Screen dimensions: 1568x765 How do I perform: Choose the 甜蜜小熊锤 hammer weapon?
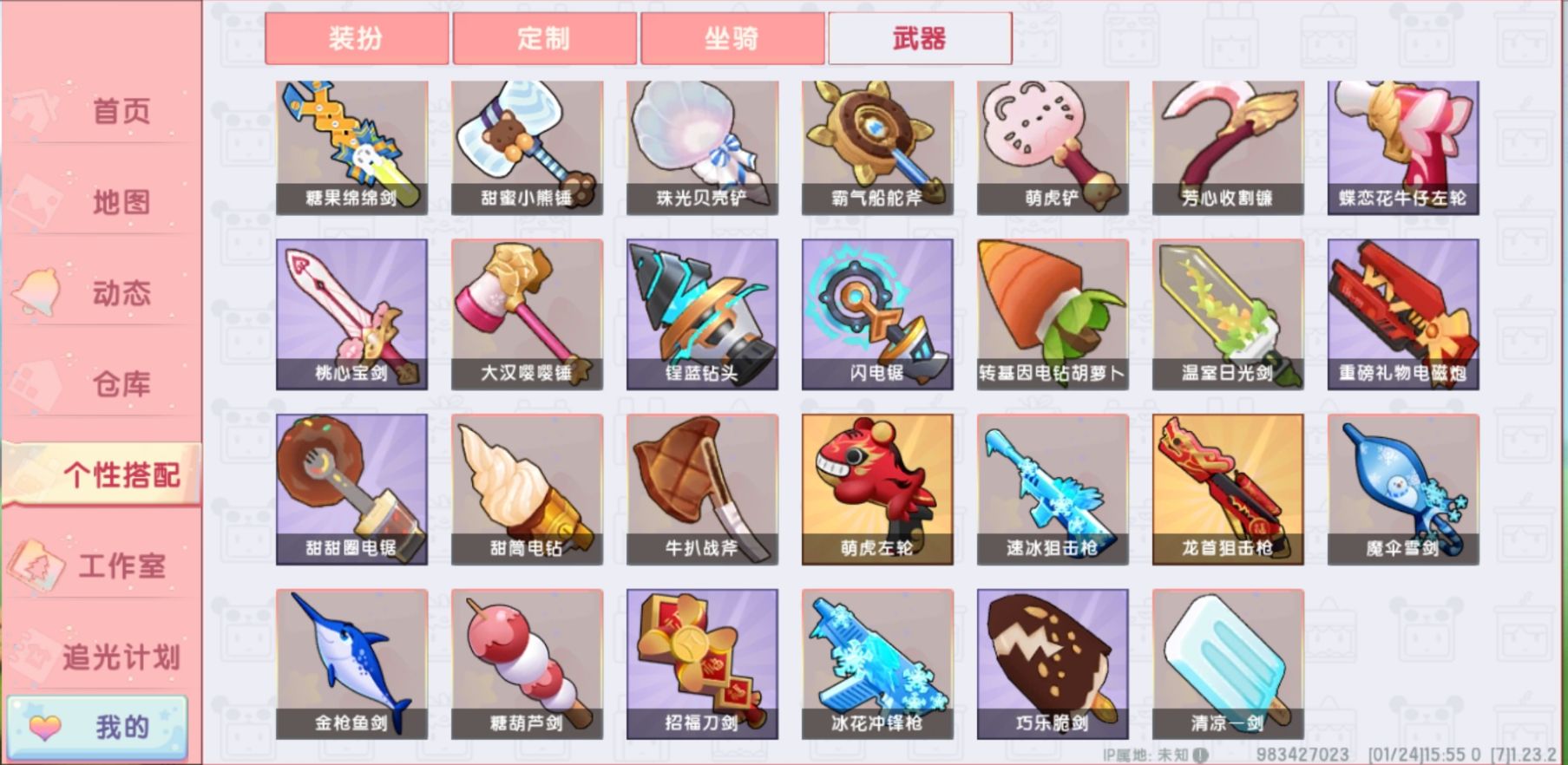click(527, 147)
